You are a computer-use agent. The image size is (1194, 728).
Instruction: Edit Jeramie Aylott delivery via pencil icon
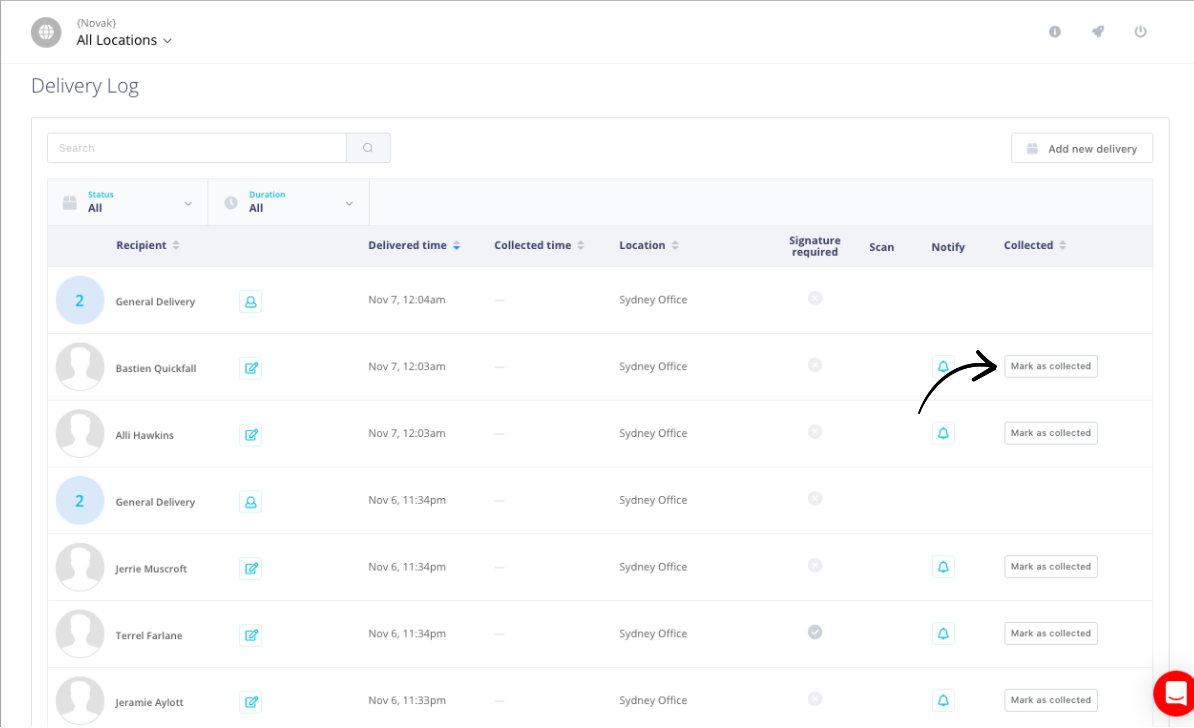(251, 702)
